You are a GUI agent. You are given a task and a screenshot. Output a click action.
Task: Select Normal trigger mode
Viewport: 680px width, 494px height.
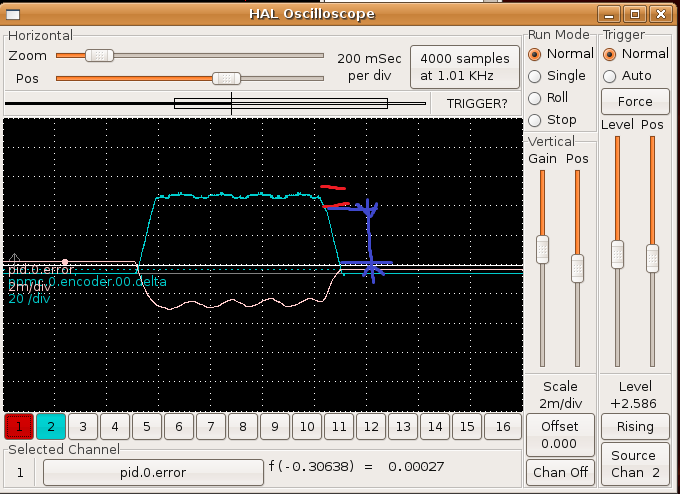635,54
